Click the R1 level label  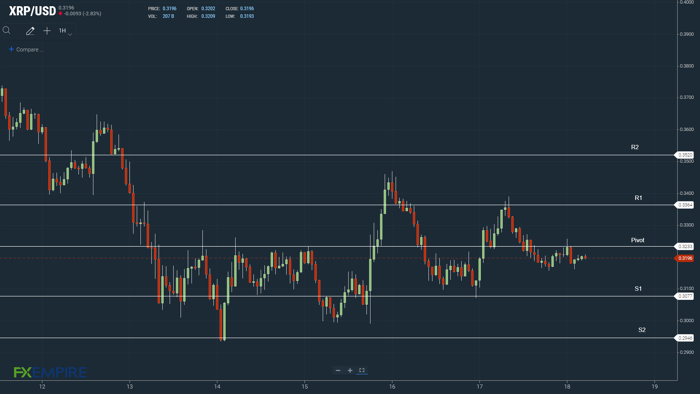coord(638,198)
